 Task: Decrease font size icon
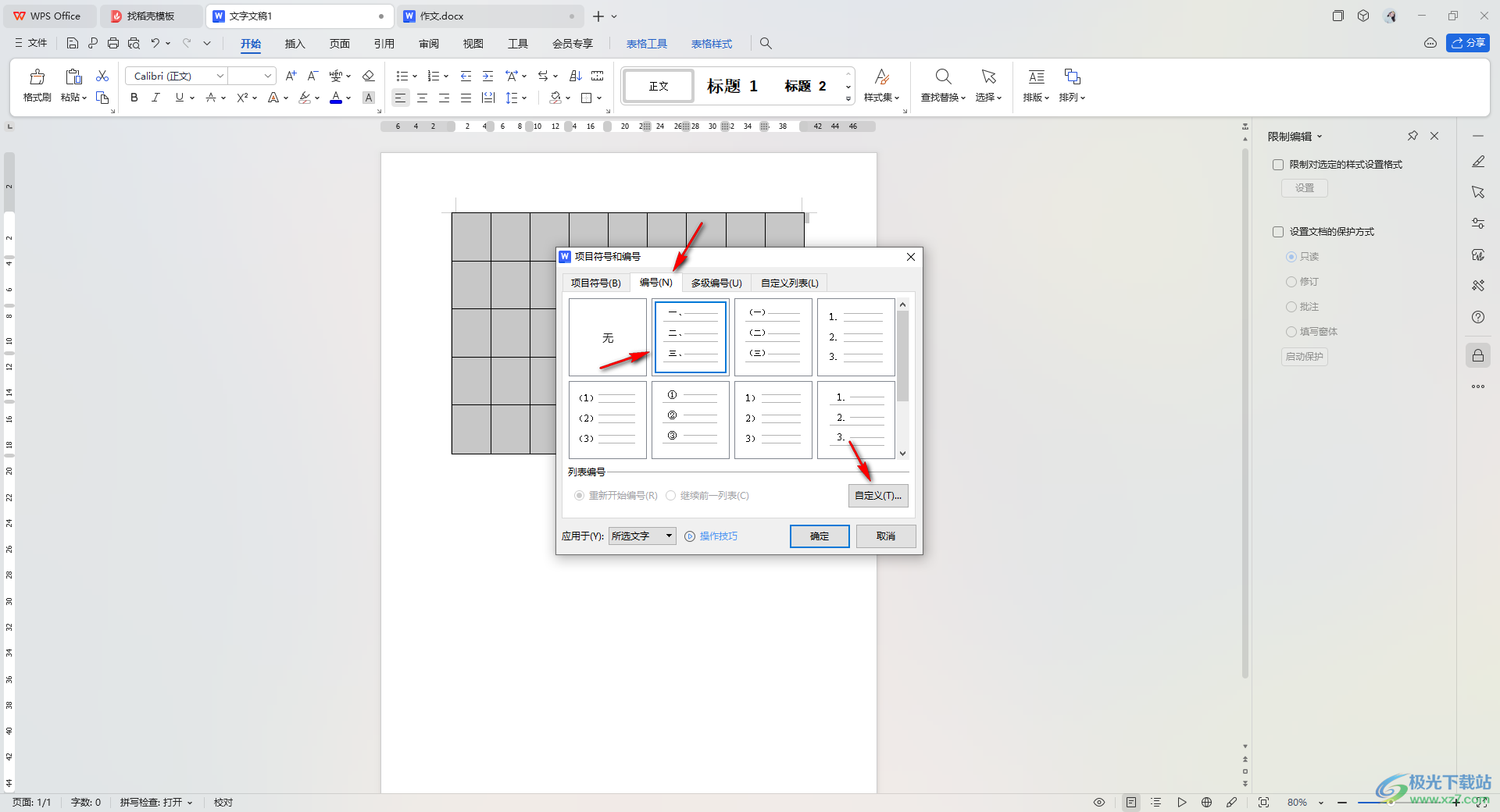(312, 76)
